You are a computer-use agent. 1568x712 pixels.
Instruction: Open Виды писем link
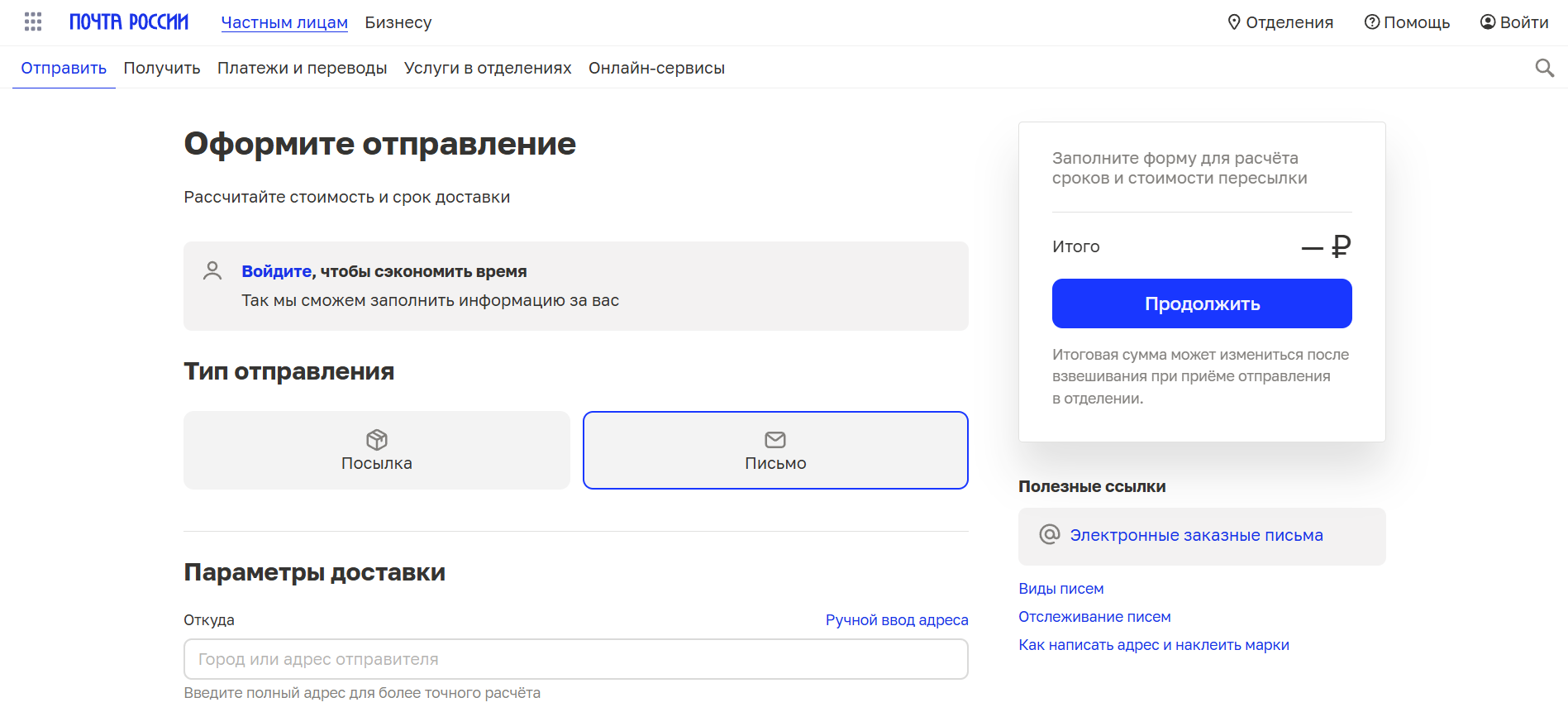point(1061,589)
